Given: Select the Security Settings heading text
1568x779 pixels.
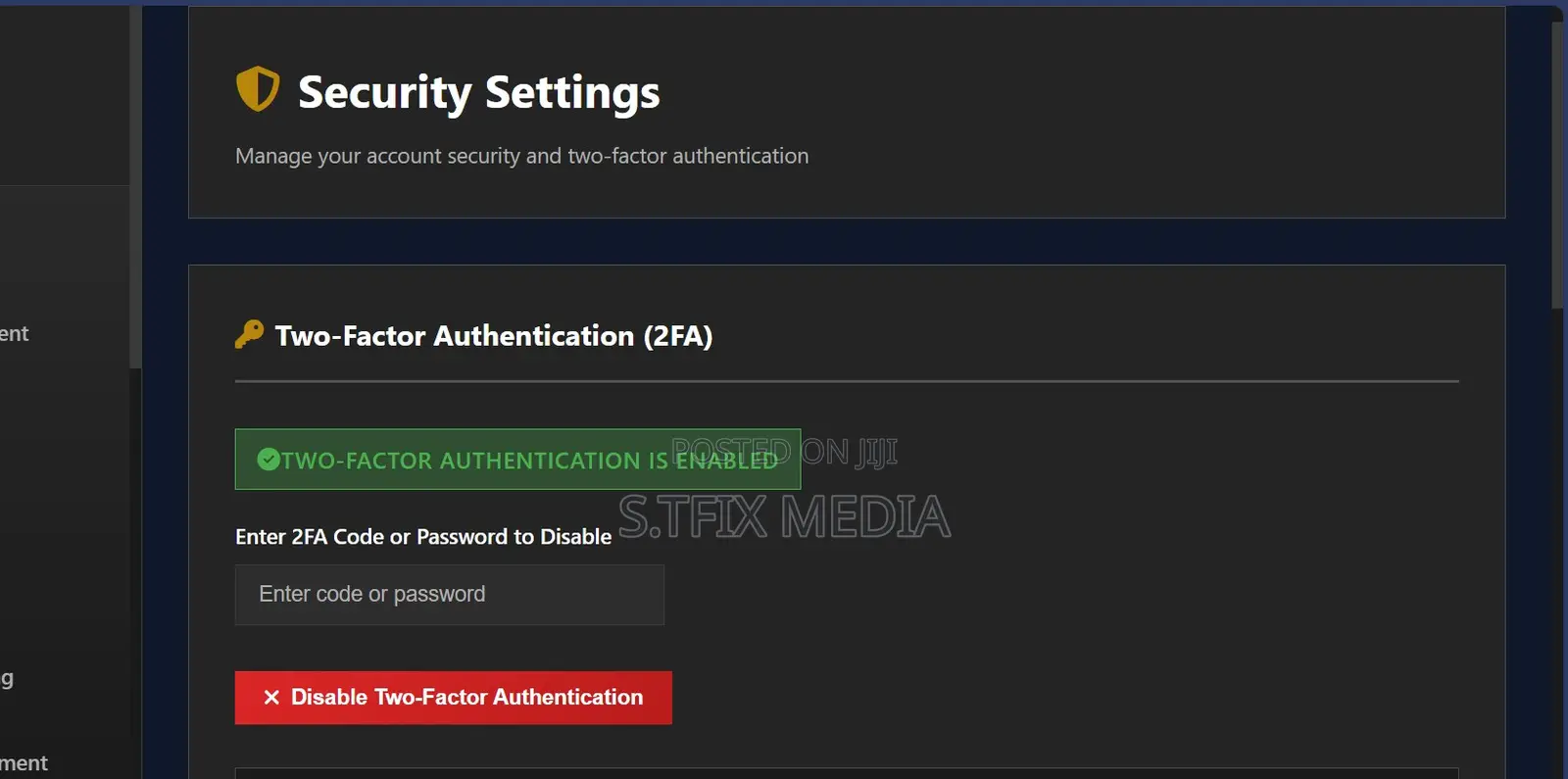Looking at the screenshot, I should [x=478, y=92].
